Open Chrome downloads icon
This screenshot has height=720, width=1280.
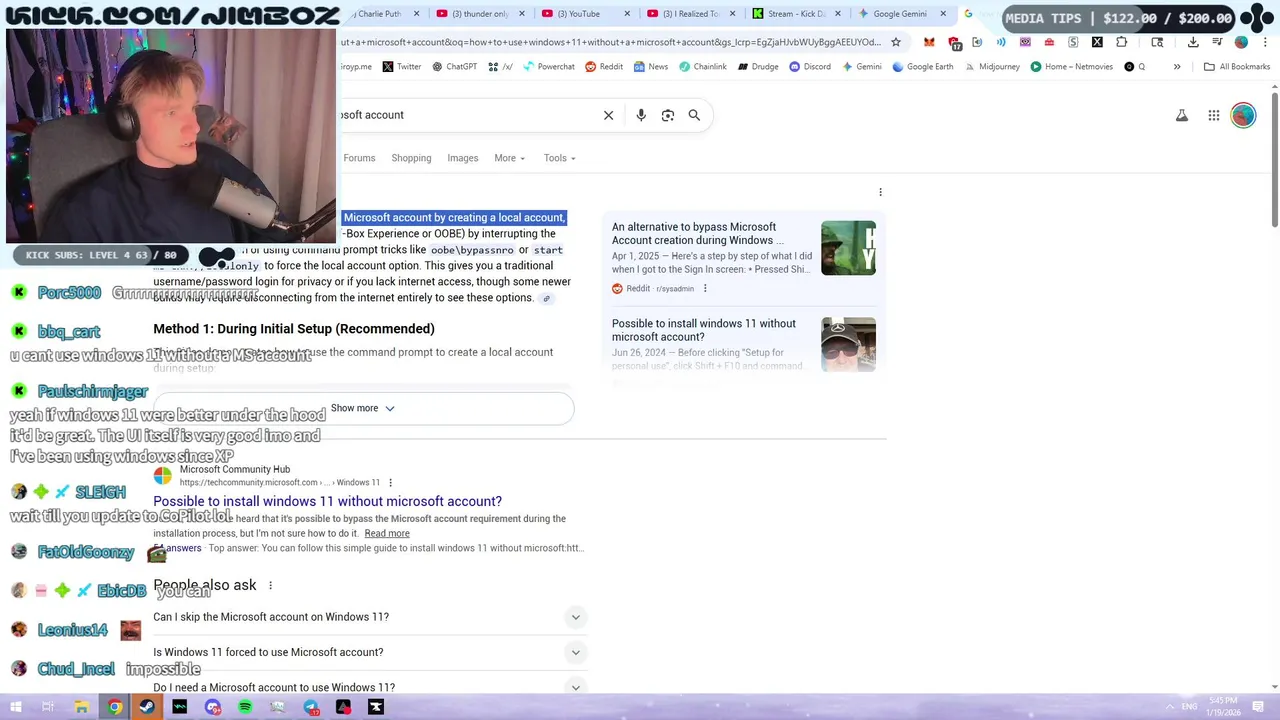click(x=1193, y=42)
